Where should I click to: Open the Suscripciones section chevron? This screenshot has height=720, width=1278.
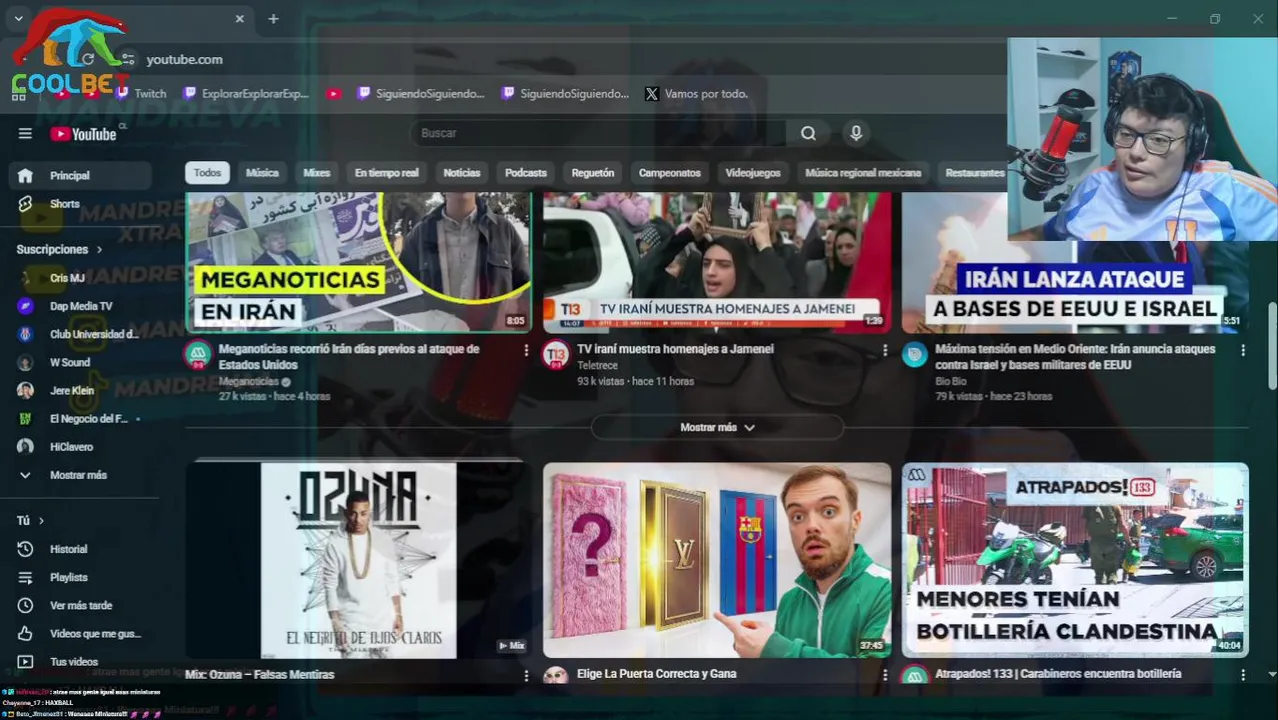98,249
